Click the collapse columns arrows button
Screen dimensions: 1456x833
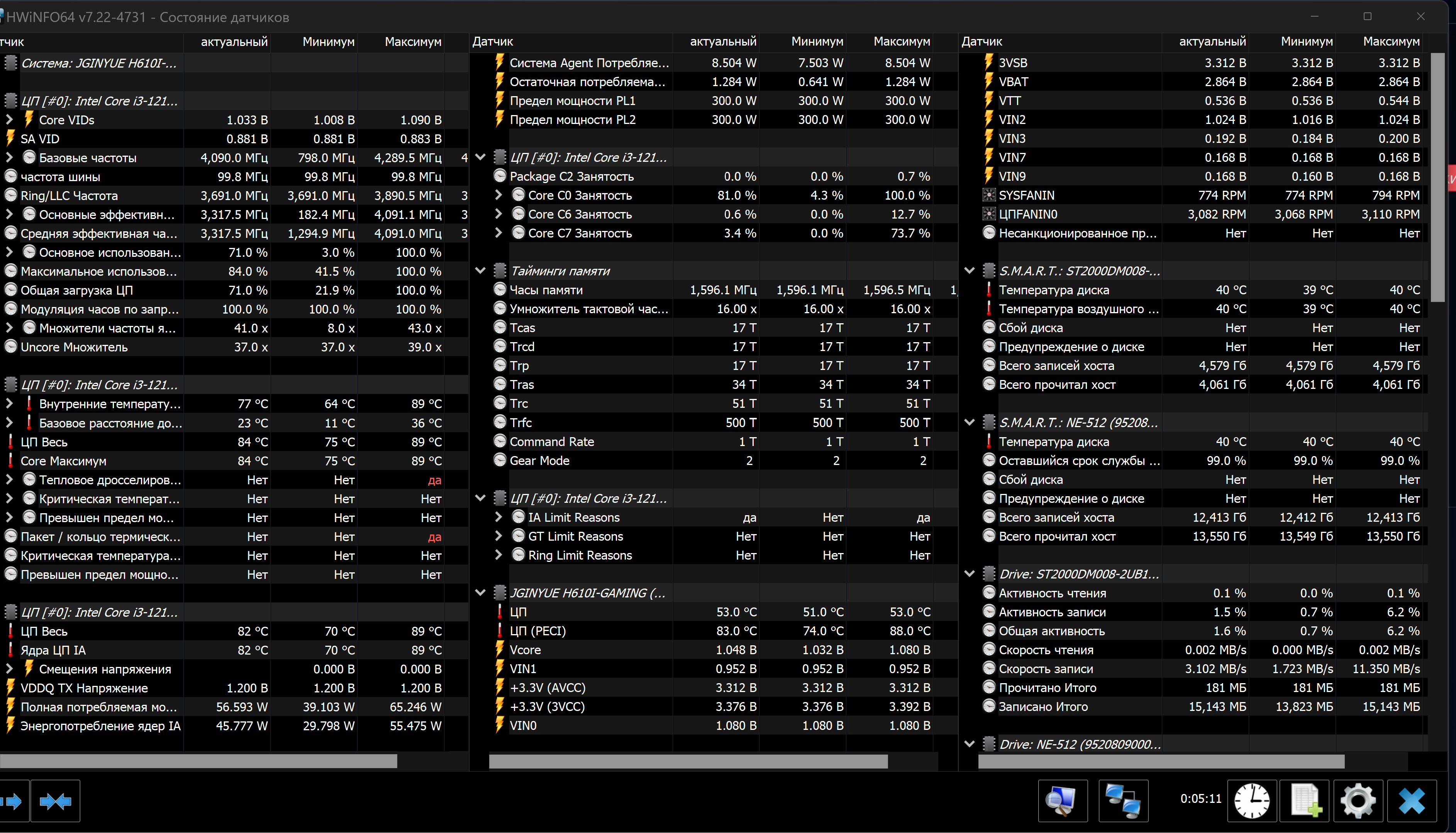click(55, 801)
